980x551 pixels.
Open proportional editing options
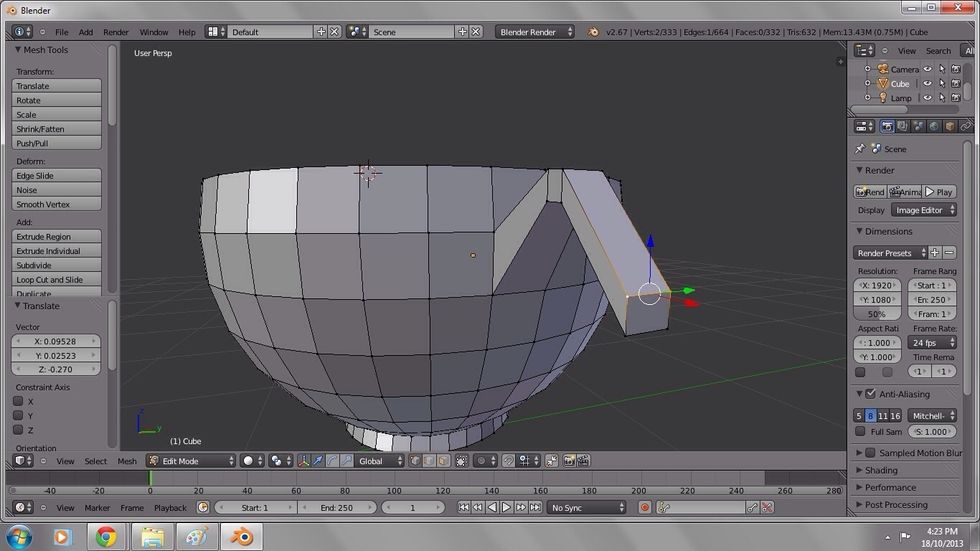coord(485,461)
